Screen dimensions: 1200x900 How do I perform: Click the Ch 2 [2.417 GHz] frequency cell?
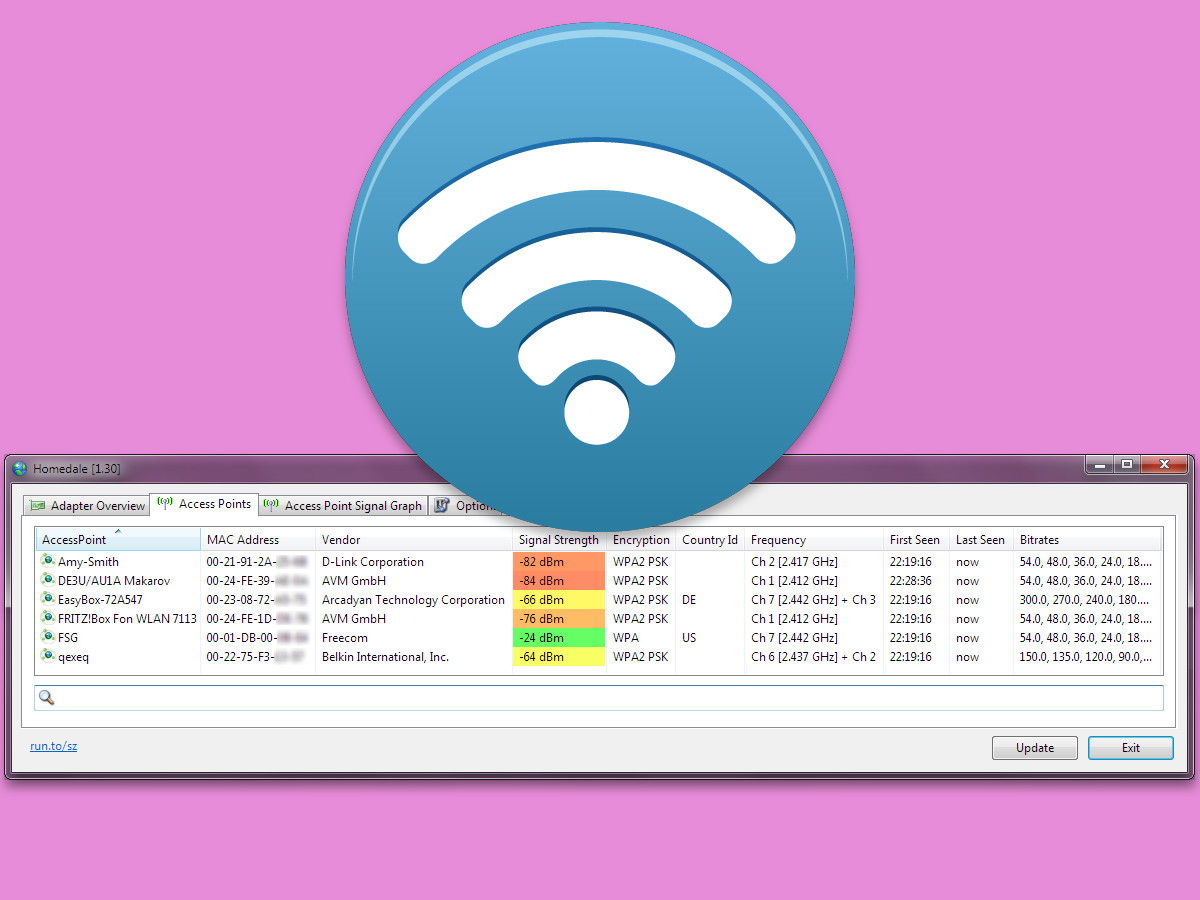click(x=794, y=562)
